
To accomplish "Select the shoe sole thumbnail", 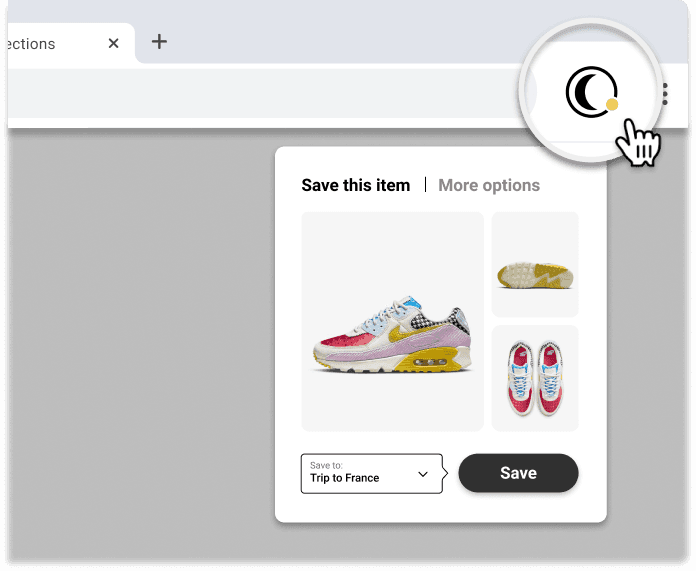I will pos(535,265).
